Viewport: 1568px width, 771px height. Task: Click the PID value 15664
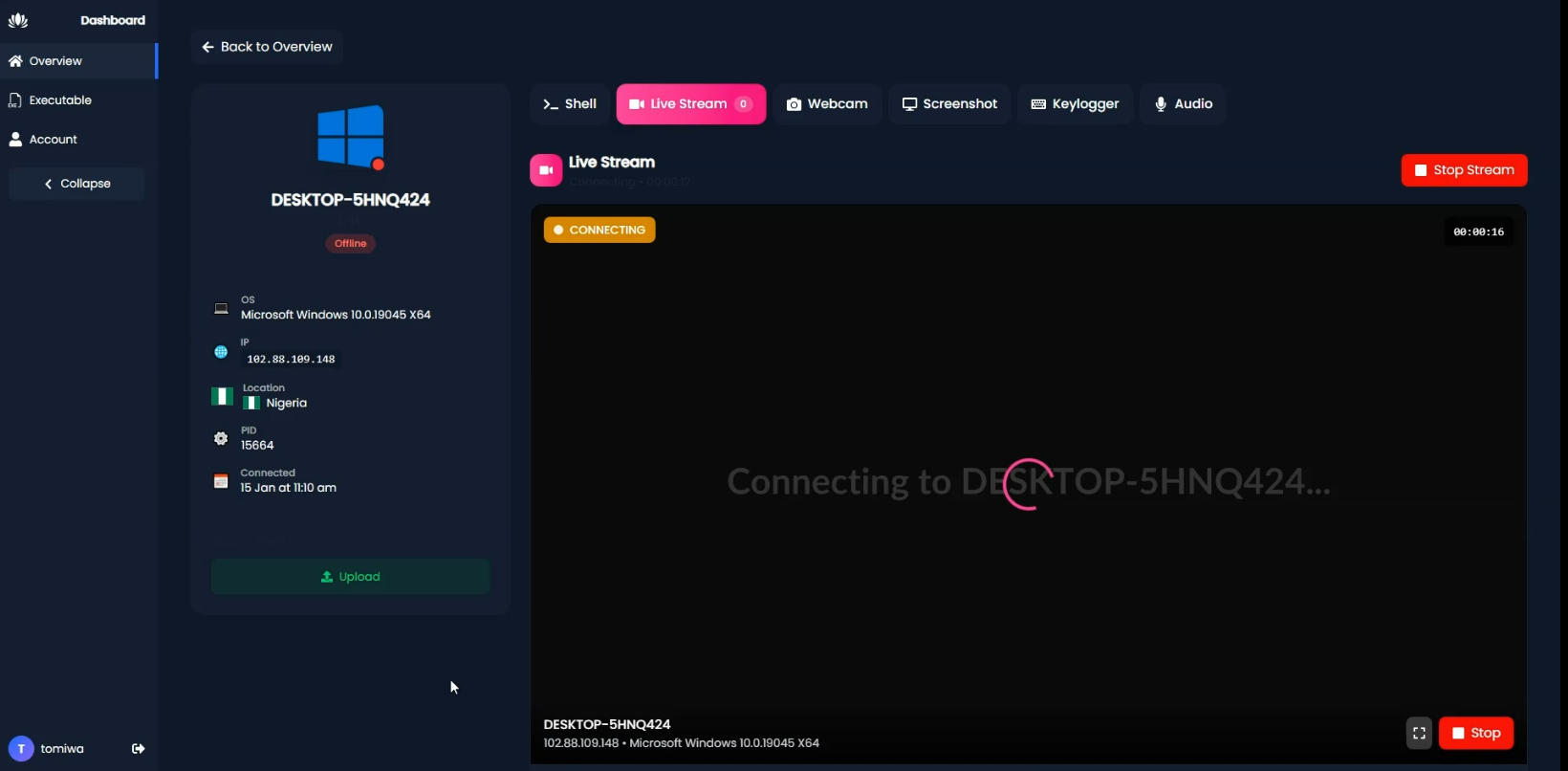tap(257, 446)
